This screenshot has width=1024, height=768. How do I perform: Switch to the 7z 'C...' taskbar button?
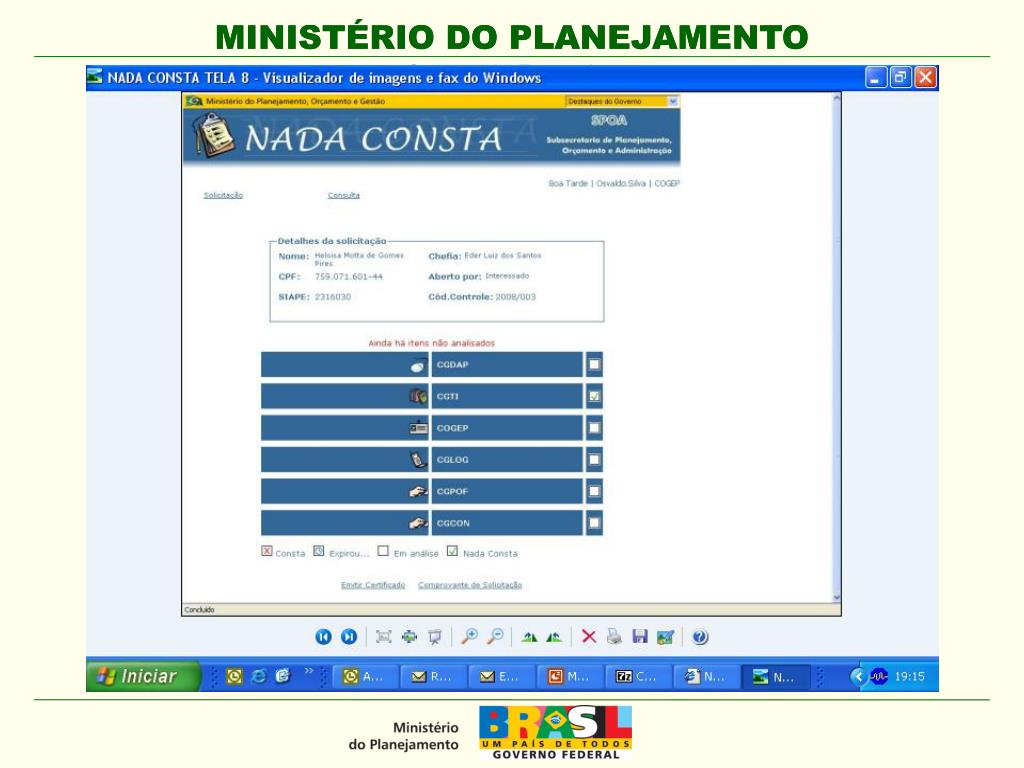coord(637,677)
